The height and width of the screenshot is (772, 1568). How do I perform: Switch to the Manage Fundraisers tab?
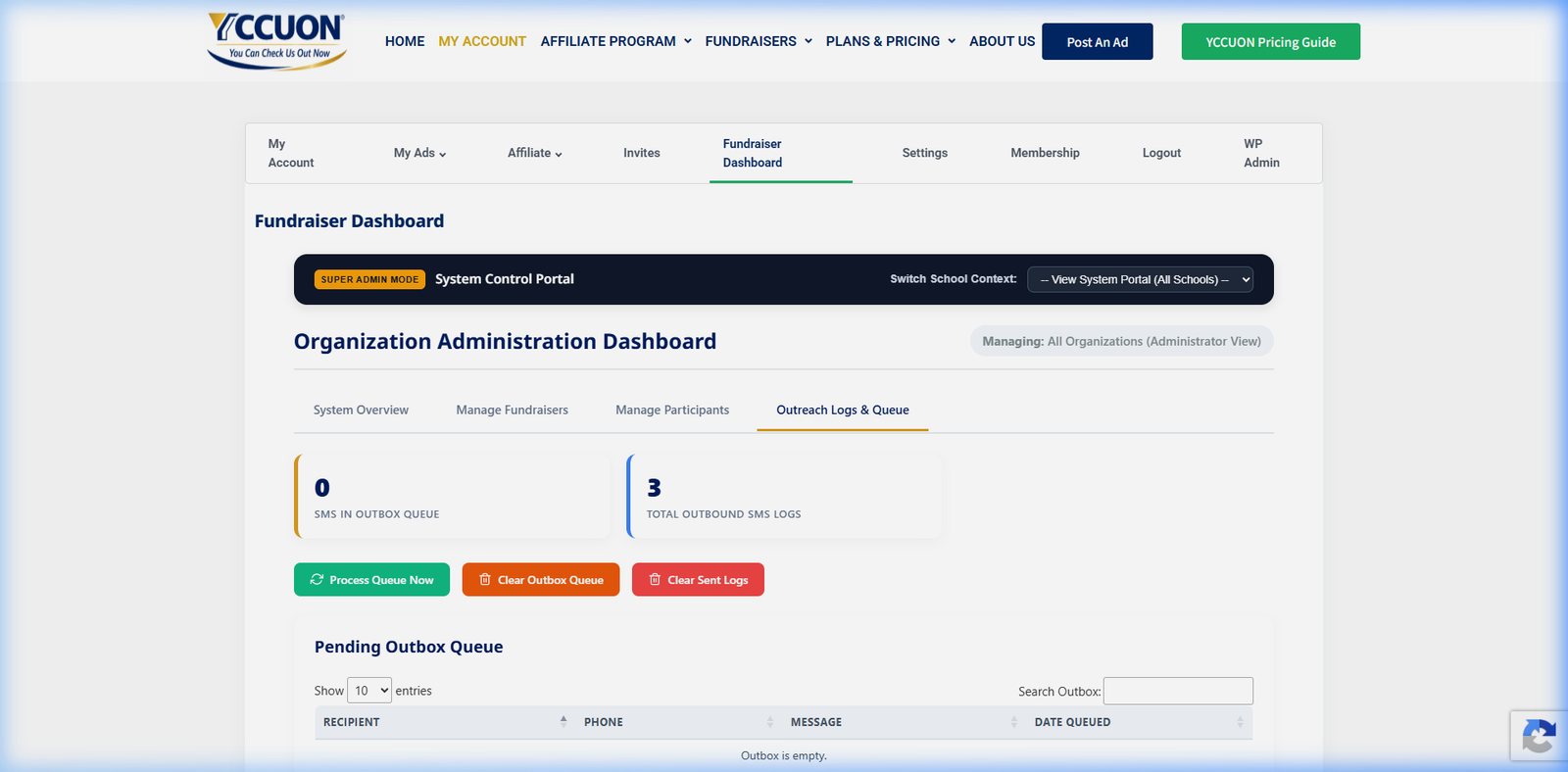[512, 410]
